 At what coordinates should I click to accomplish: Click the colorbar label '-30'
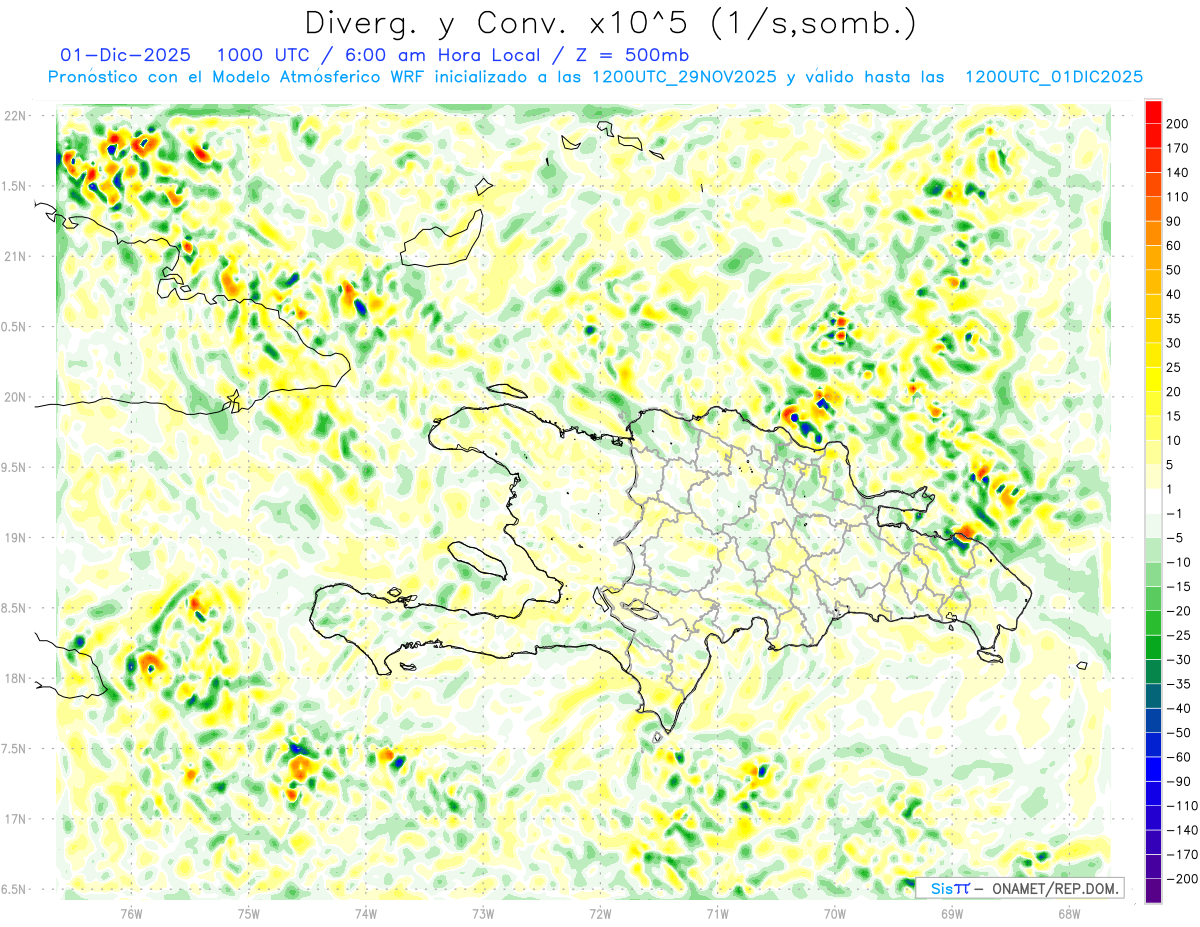point(1180,659)
